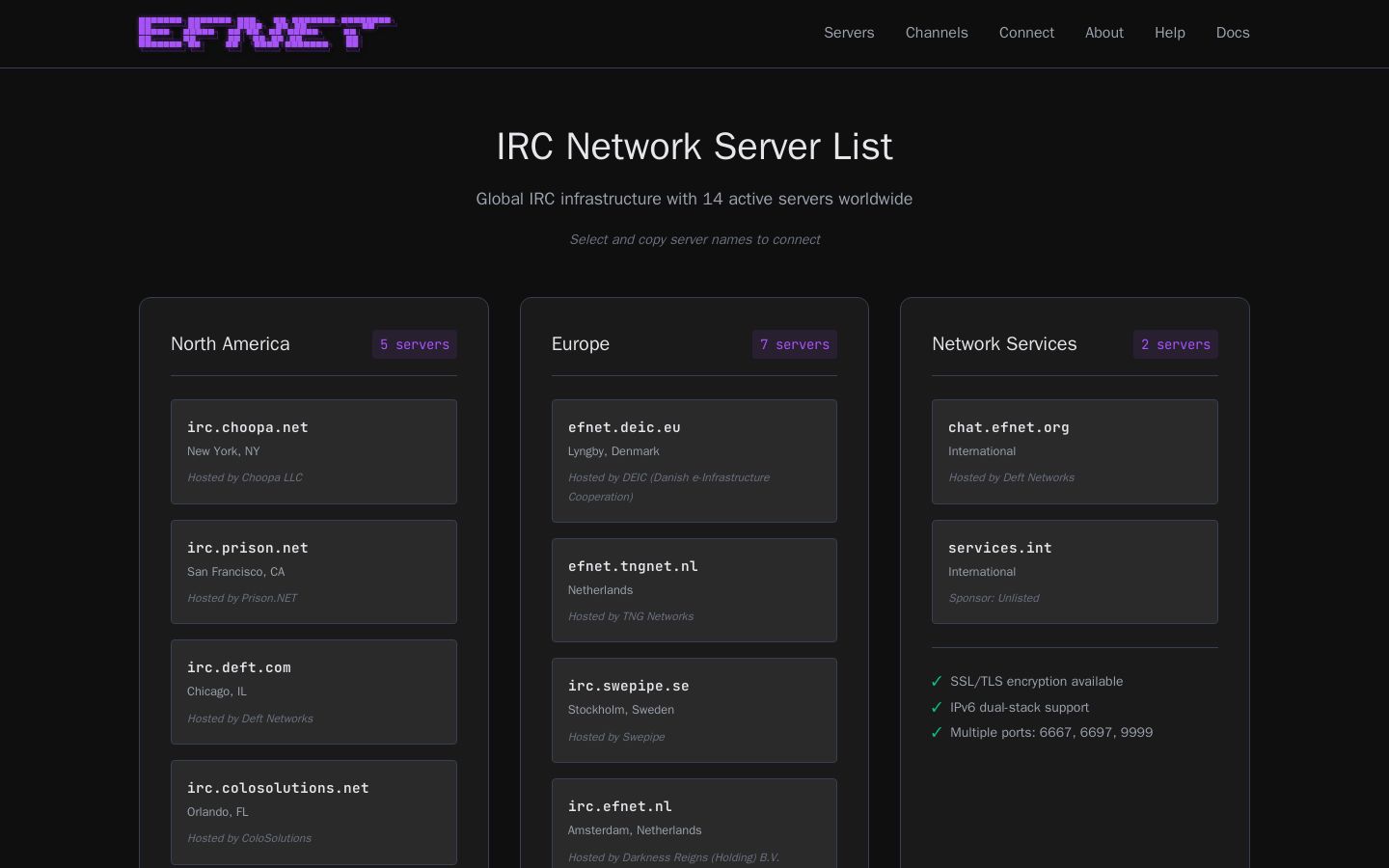The width and height of the screenshot is (1389, 868).
Task: Click checkmark beside IPv6 dual-stack support
Action: pos(937,707)
